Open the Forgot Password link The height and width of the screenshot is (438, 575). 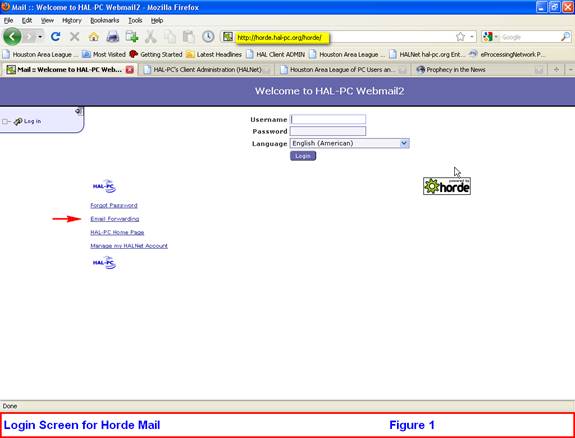114,205
